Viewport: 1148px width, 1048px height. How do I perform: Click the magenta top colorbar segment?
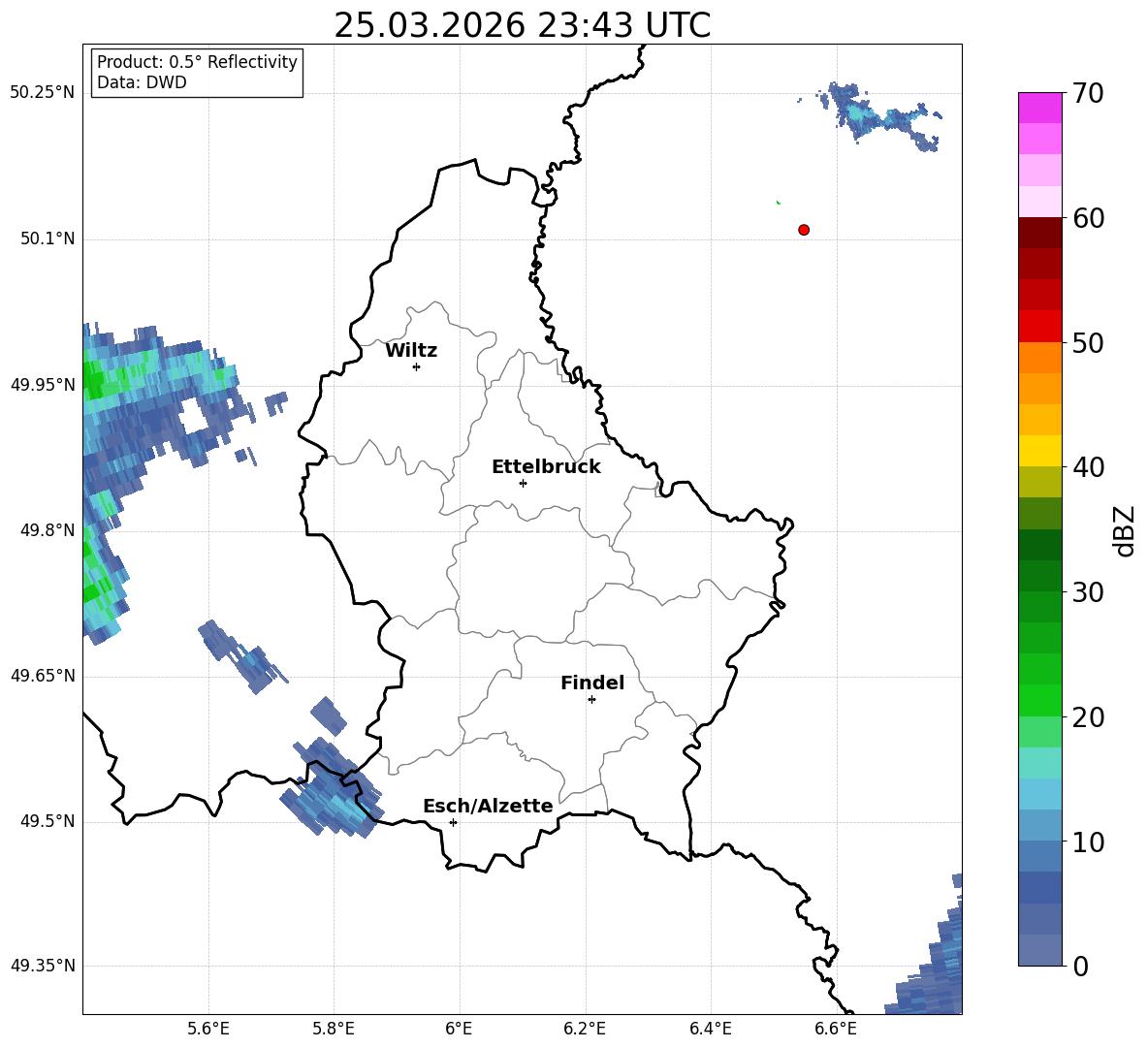[x=1039, y=109]
